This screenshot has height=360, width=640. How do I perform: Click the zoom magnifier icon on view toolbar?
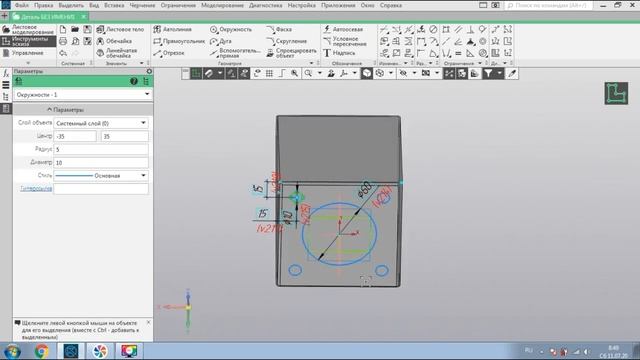(308, 73)
